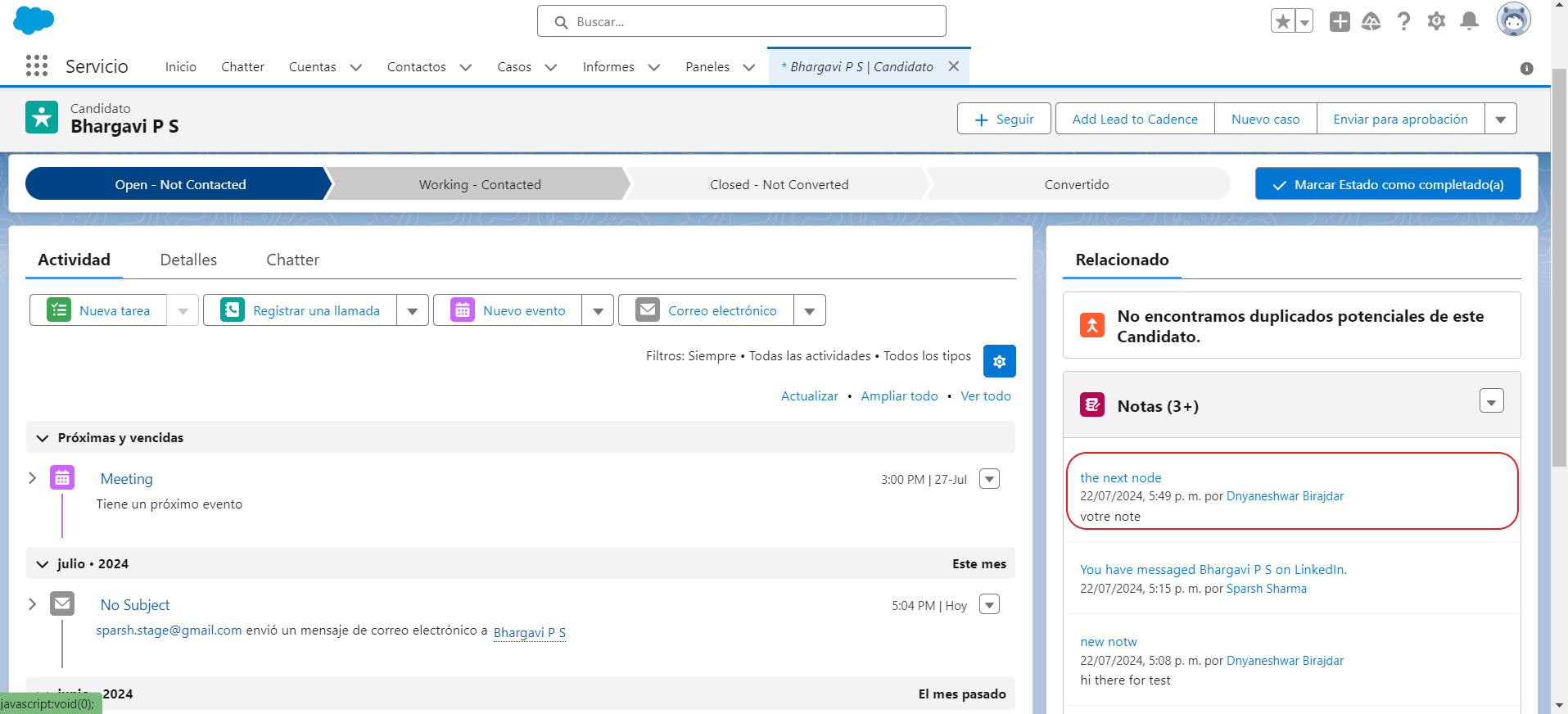Click the Correo electrónico button
The width and height of the screenshot is (1568, 714).
[706, 310]
